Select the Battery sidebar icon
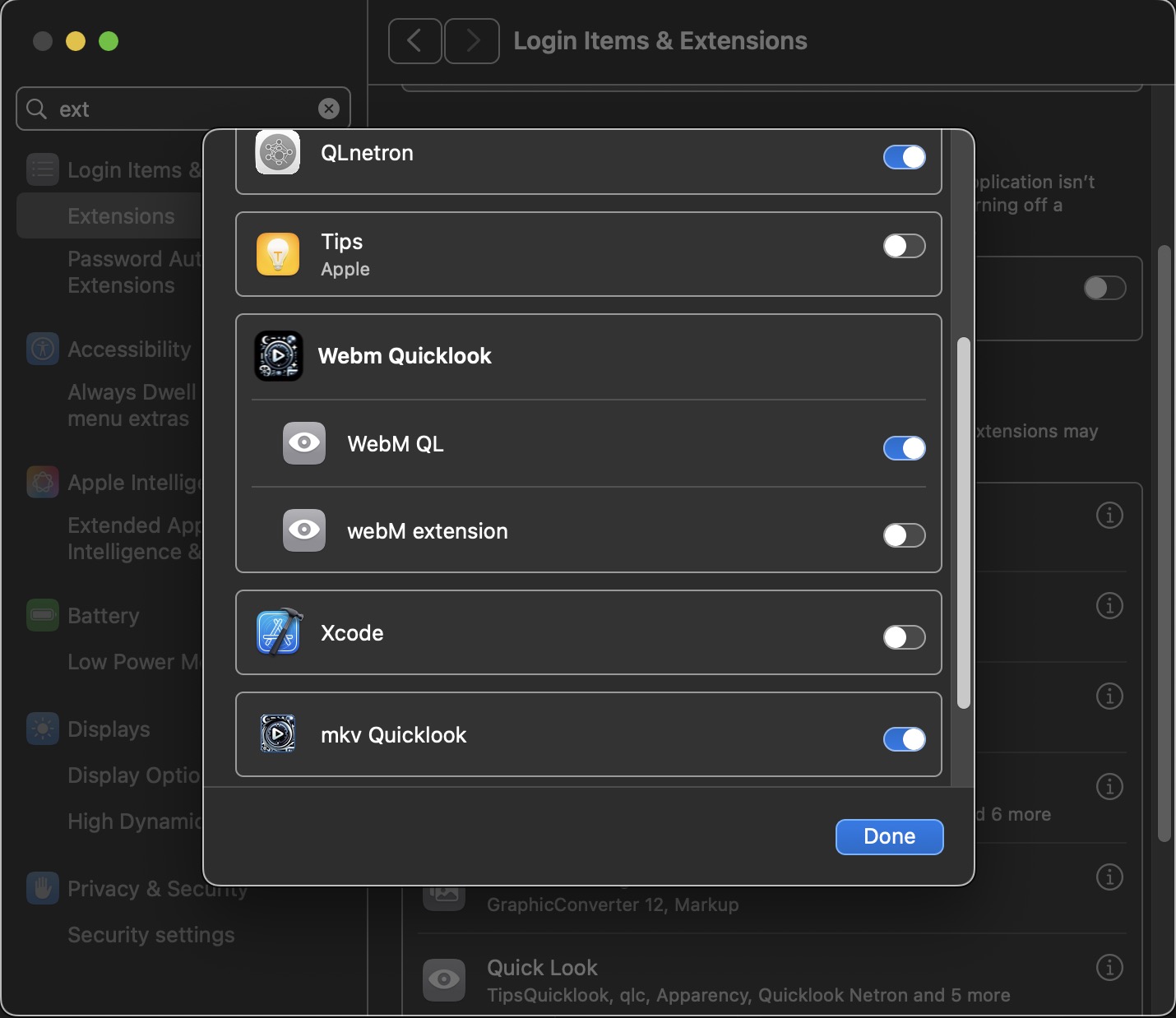The image size is (1176, 1018). tap(43, 615)
